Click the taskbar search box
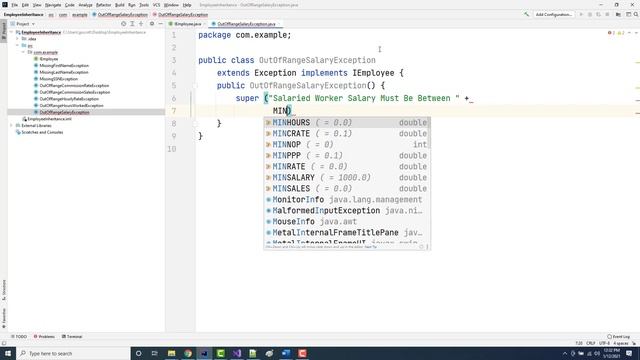 point(73,353)
